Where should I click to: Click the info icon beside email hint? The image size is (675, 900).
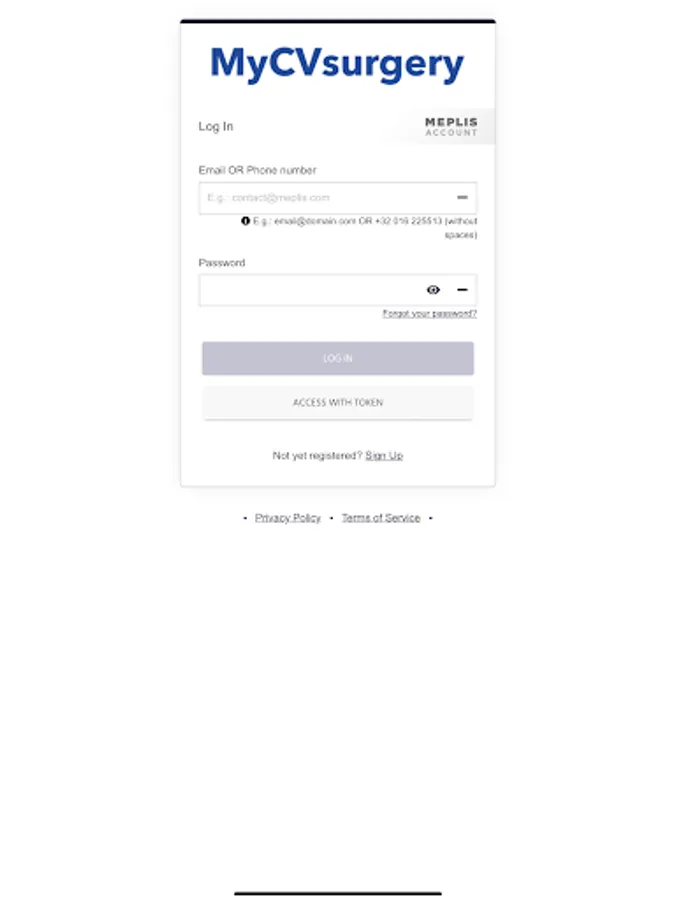click(x=246, y=221)
